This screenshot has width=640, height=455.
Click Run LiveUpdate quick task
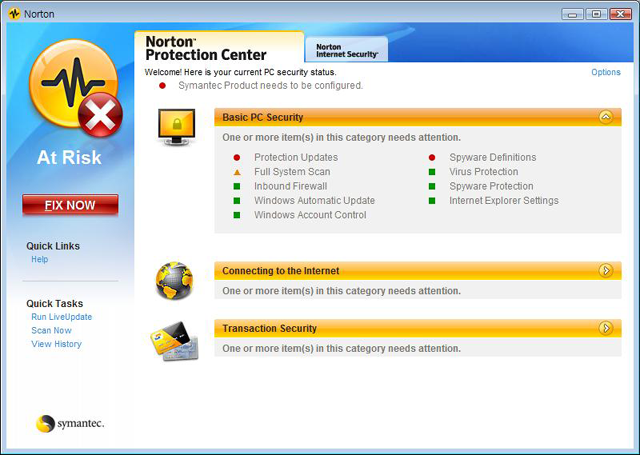(x=62, y=317)
